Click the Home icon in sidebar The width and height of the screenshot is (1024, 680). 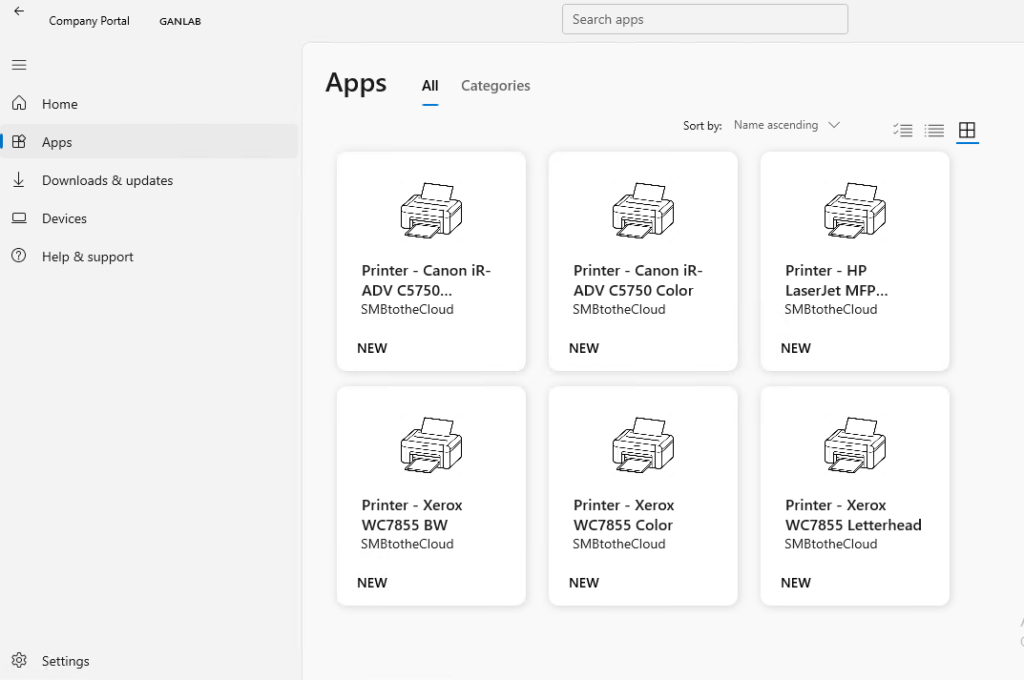[19, 104]
